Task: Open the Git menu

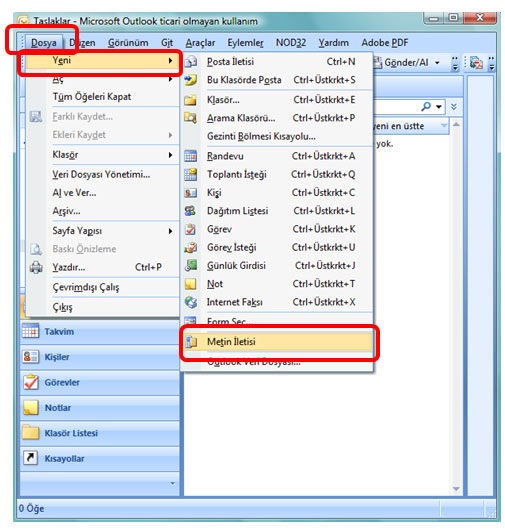Action: click(167, 43)
